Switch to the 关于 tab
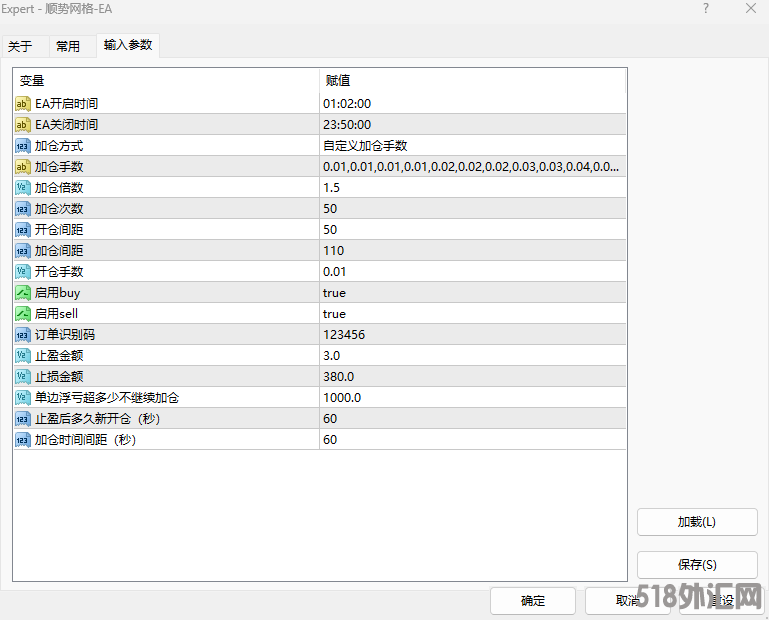Viewport: 769px width, 620px height. pos(21,46)
